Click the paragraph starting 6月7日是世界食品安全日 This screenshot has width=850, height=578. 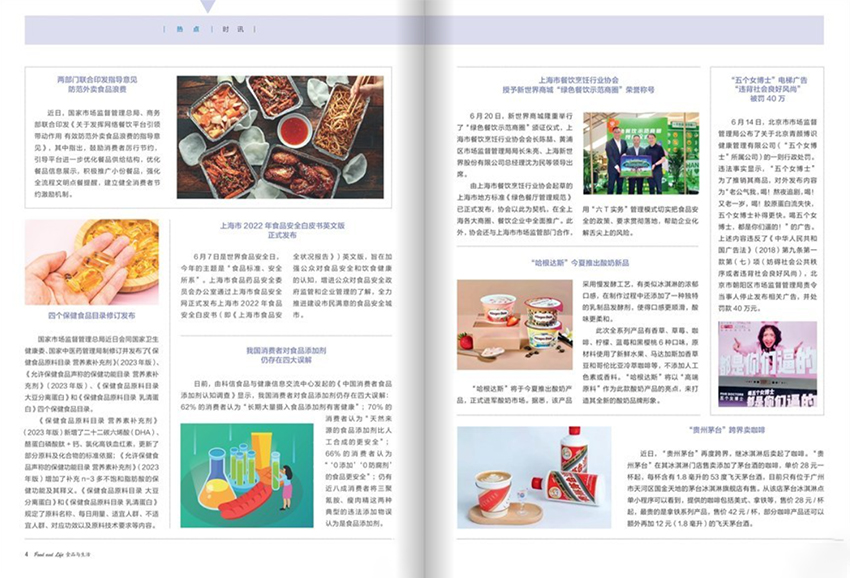286,286
